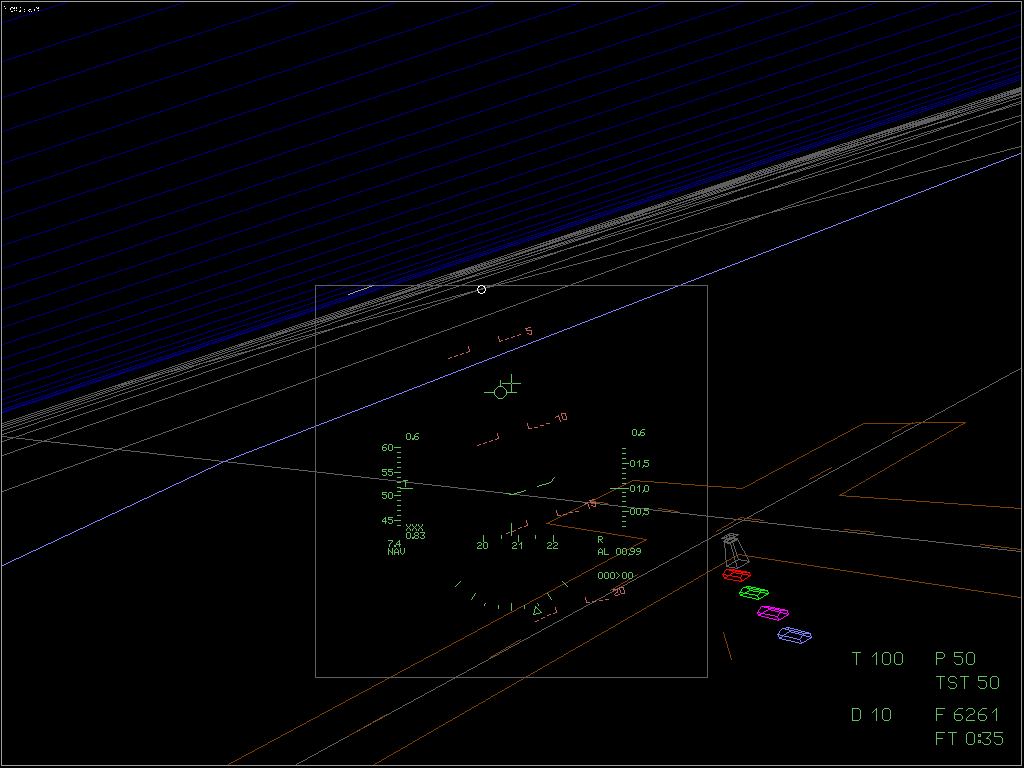Click the 'NAV' mode label
The height and width of the screenshot is (768, 1024).
(396, 552)
